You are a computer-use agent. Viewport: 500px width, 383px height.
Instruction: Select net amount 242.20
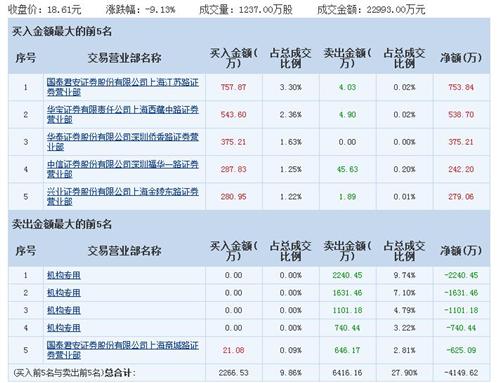tap(461, 169)
